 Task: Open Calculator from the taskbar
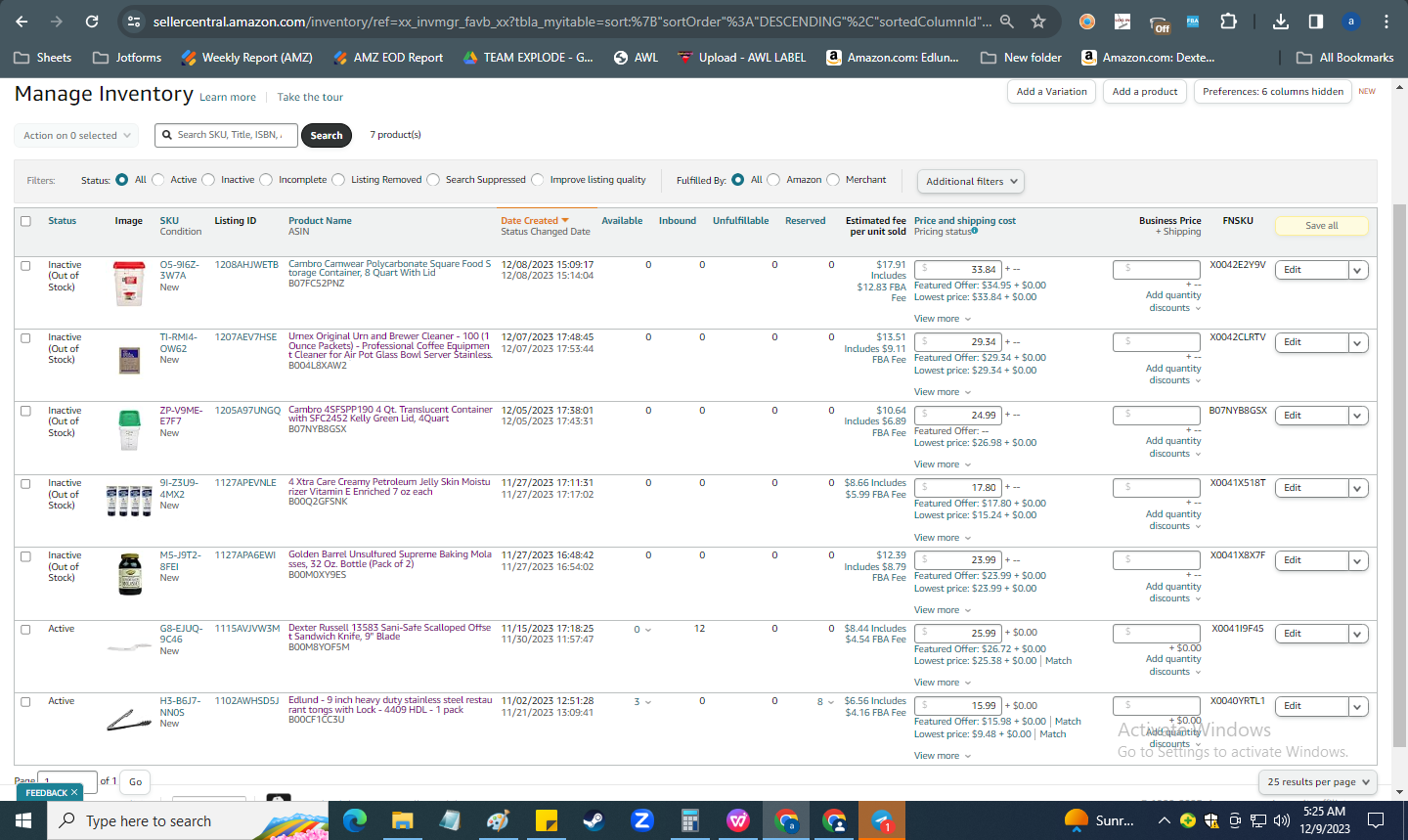pyautogui.click(x=690, y=820)
